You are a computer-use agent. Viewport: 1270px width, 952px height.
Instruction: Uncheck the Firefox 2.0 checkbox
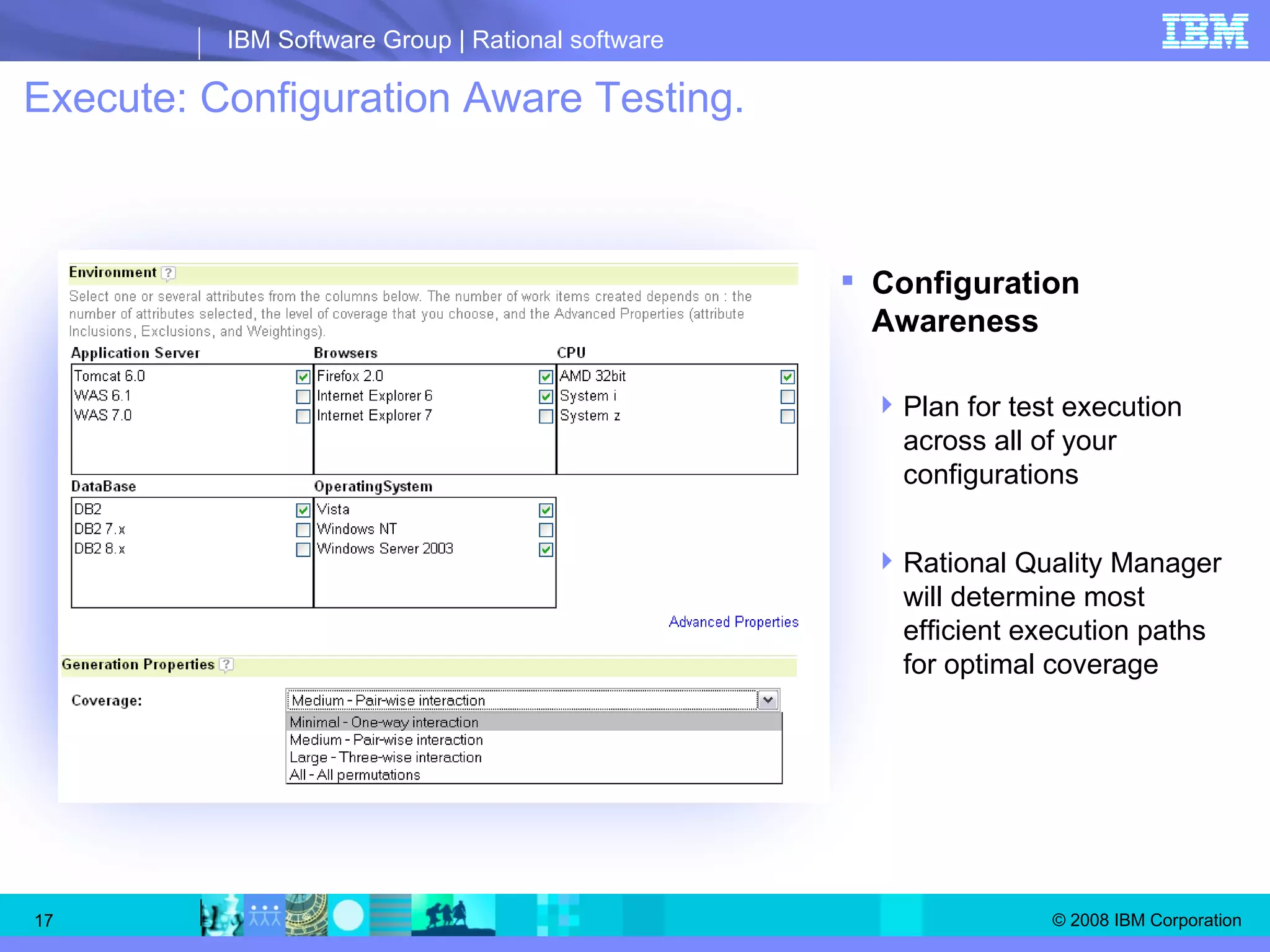coord(546,377)
